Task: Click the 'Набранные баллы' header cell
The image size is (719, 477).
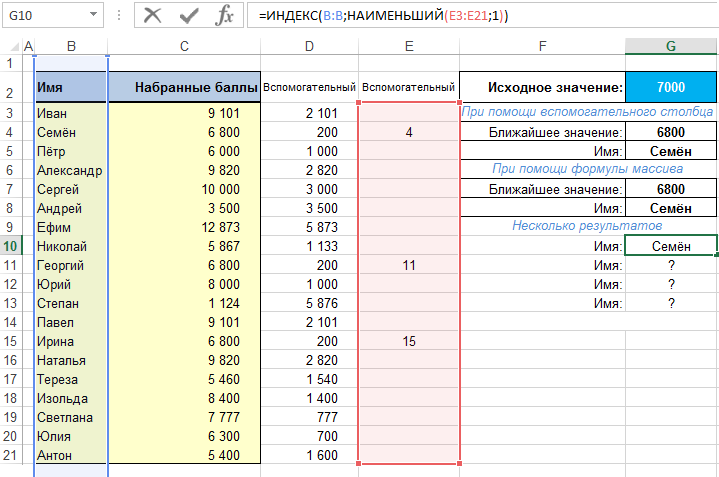Action: pos(184,87)
